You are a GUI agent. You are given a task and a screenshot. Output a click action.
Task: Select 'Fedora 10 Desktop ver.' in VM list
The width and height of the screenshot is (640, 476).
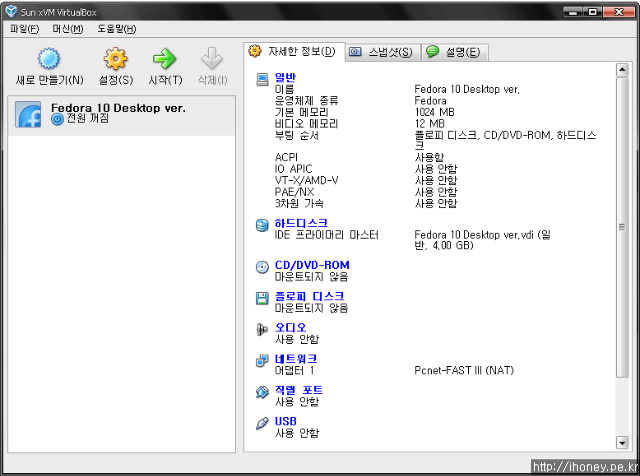tap(122, 115)
